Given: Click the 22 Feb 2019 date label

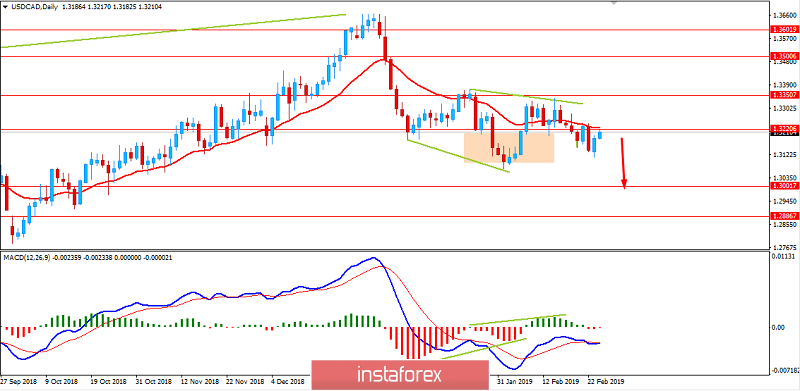Looking at the screenshot, I should coord(606,381).
